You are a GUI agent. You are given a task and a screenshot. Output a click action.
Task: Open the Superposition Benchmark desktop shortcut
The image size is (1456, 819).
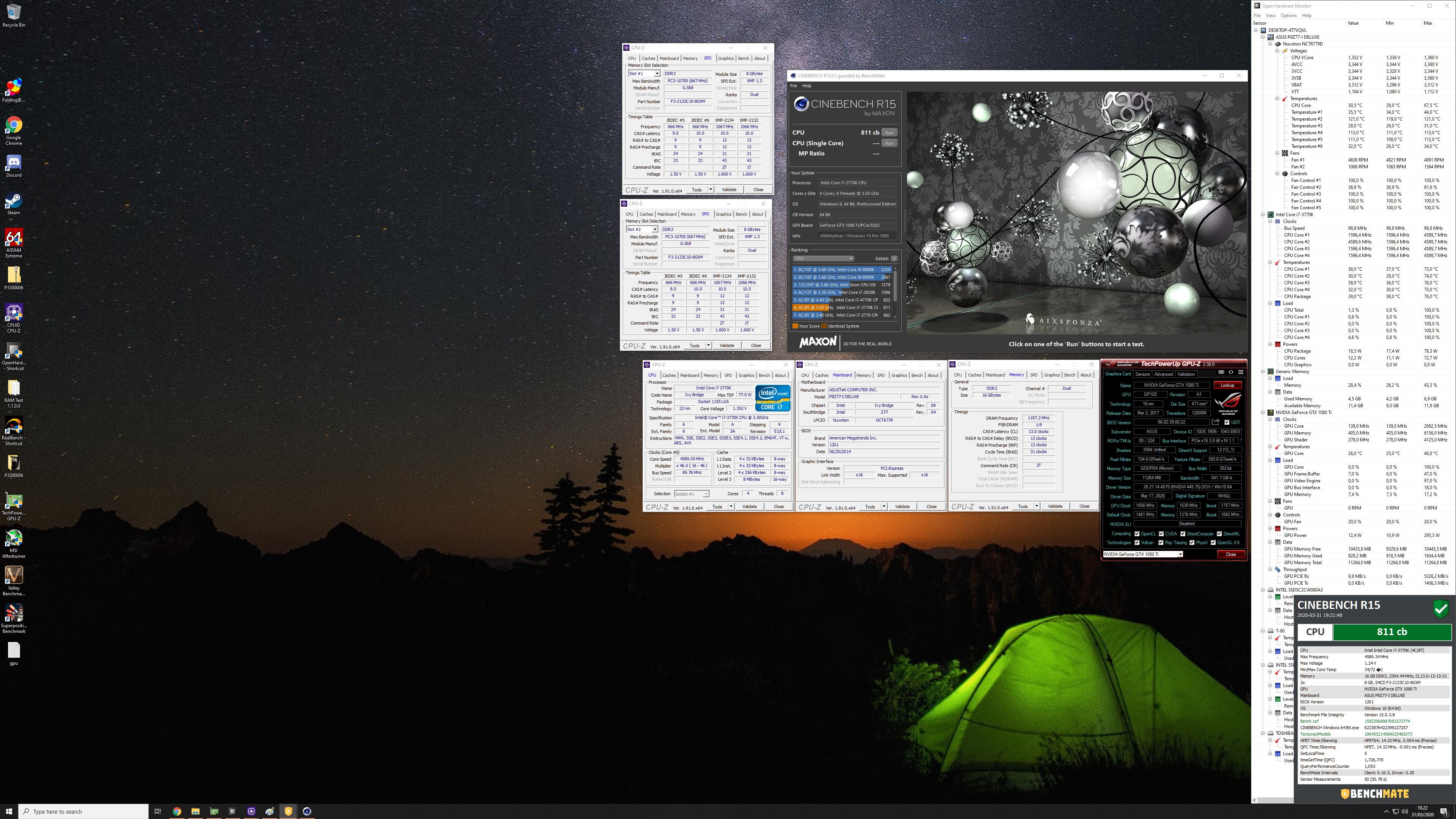click(x=14, y=618)
